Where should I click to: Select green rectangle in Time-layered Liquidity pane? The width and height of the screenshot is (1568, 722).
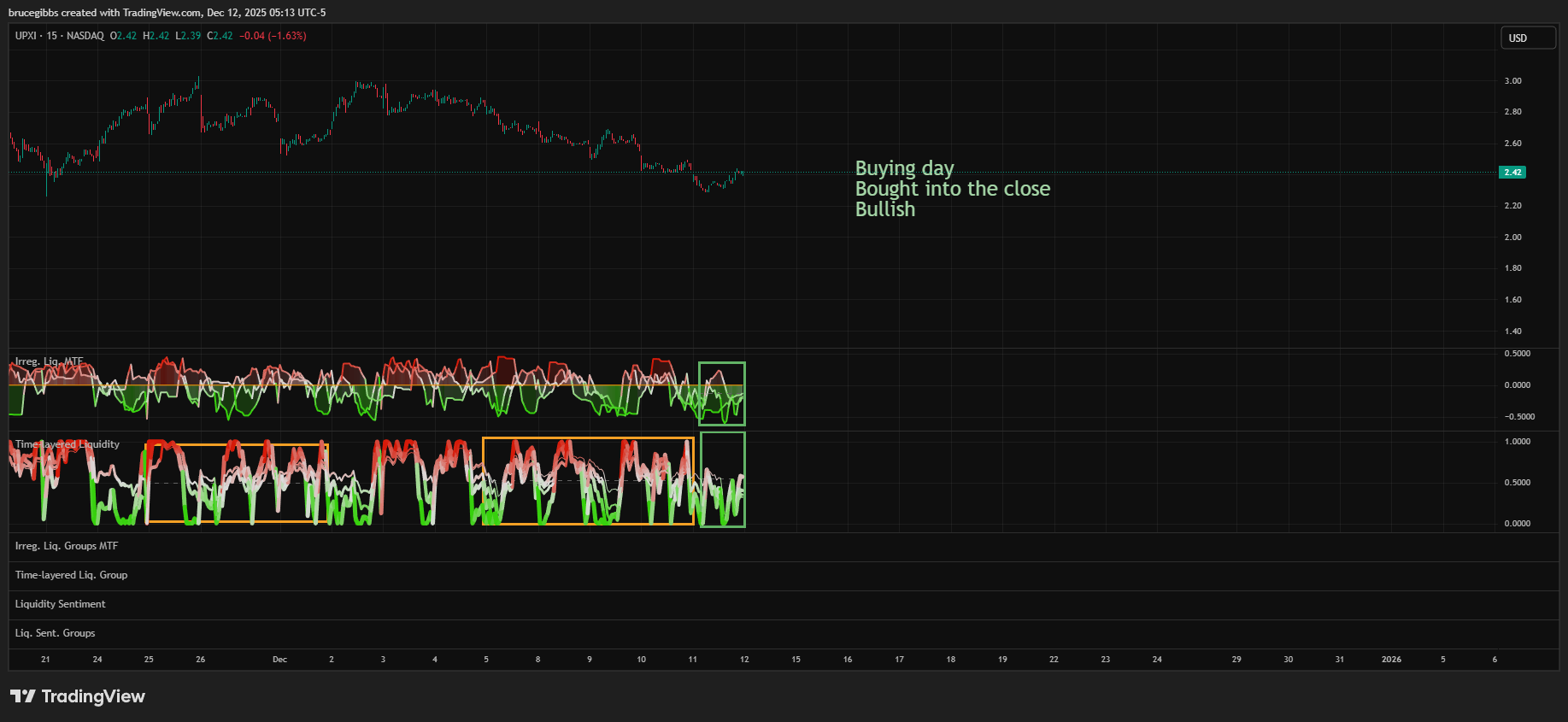(x=723, y=434)
